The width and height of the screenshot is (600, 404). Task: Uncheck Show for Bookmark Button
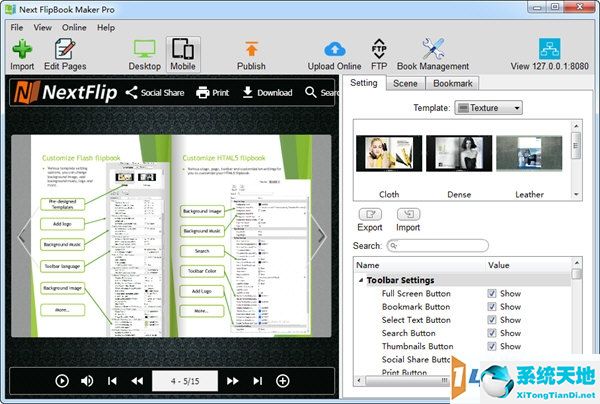click(492, 307)
